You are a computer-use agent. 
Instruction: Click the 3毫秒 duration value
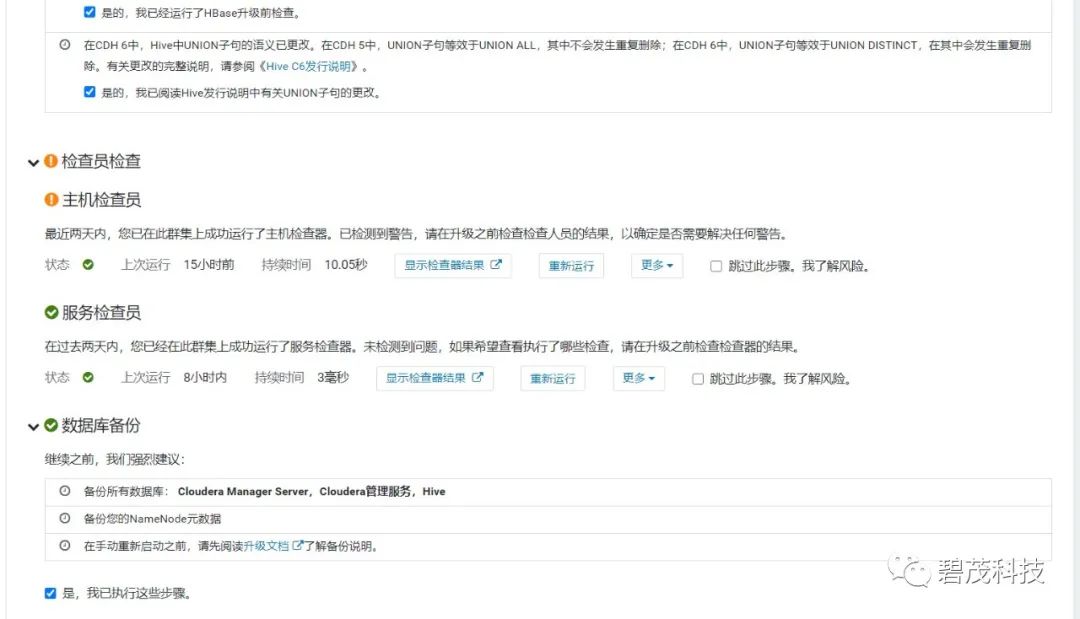pyautogui.click(x=333, y=378)
